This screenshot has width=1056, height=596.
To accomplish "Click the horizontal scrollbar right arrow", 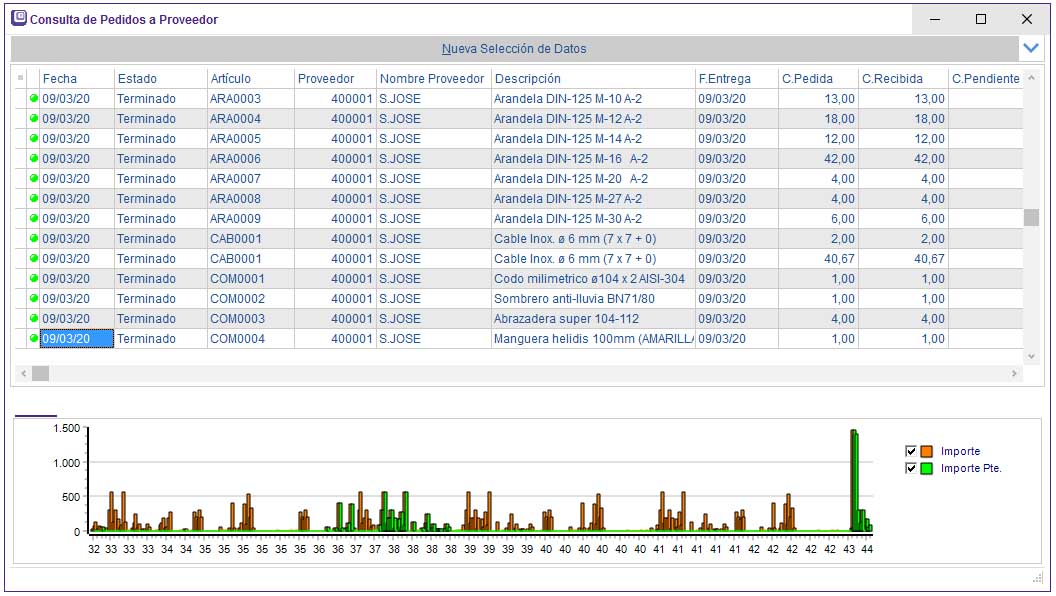I will pyautogui.click(x=1014, y=374).
